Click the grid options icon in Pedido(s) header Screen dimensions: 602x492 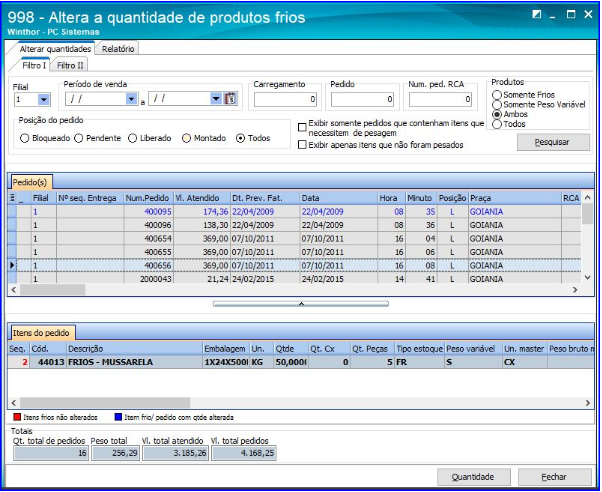point(12,198)
